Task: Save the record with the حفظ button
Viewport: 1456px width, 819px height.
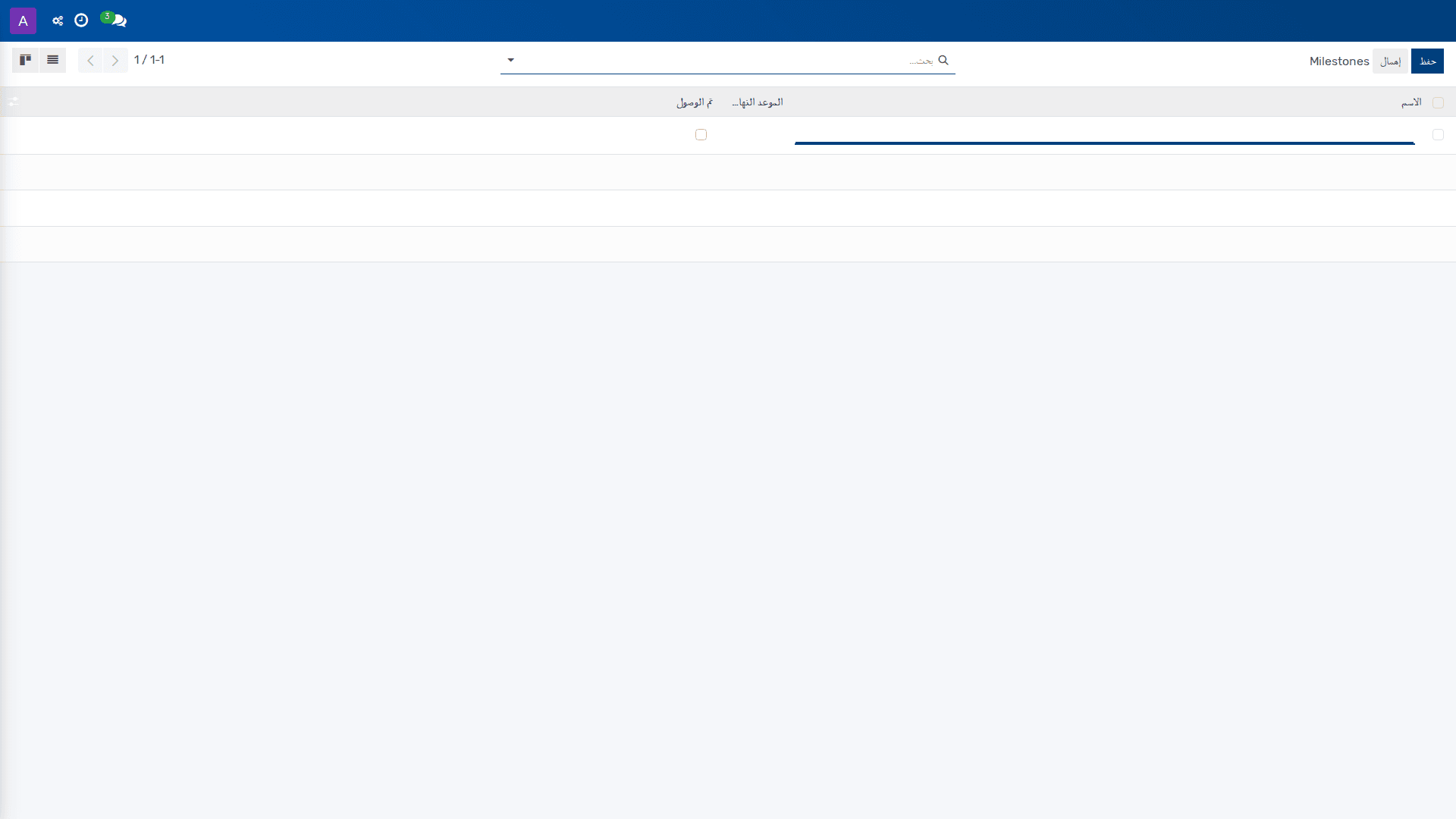Action: (x=1427, y=61)
